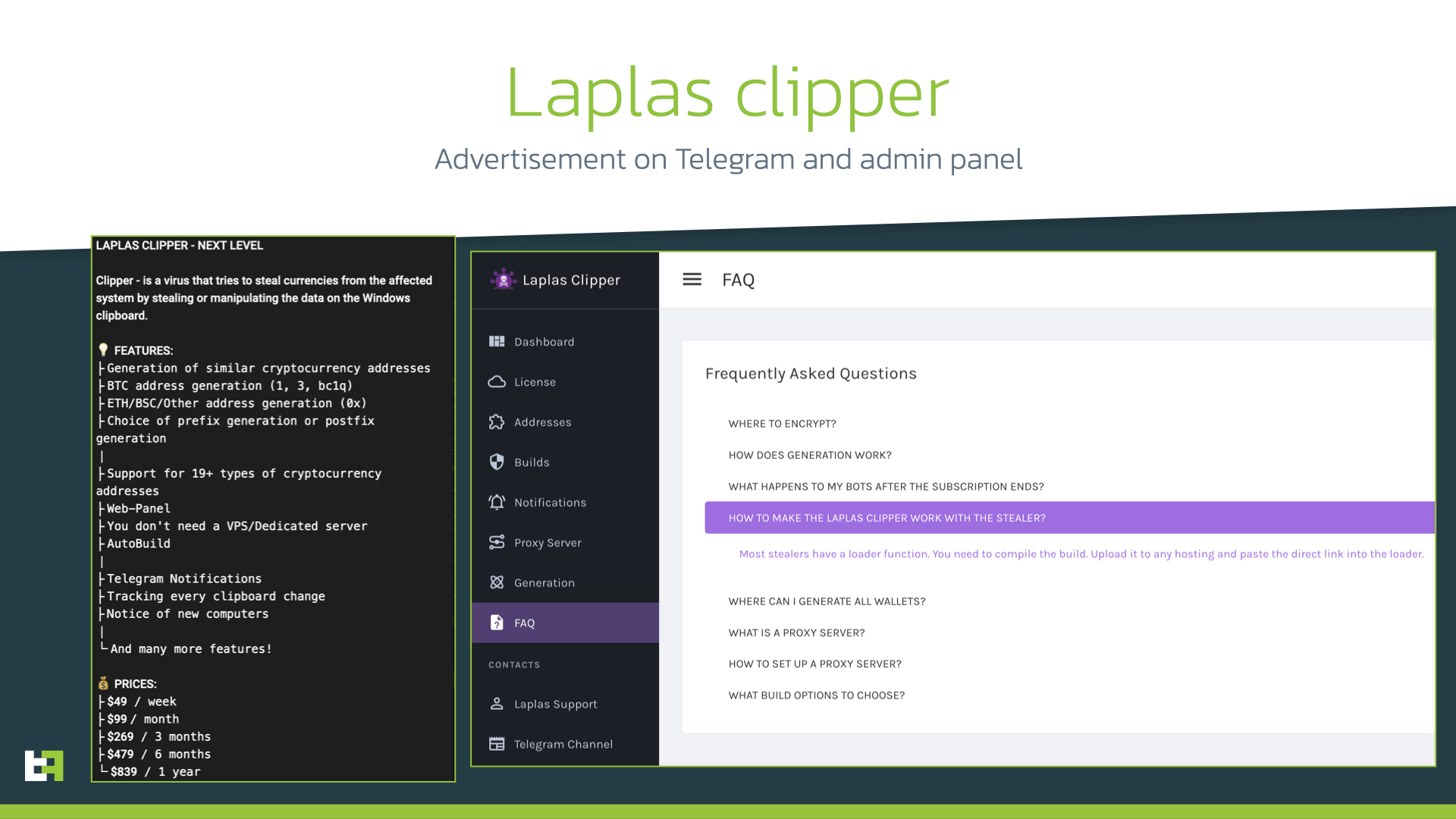Click the FAQ document icon in sidebar
The width and height of the screenshot is (1456, 819).
tap(497, 623)
